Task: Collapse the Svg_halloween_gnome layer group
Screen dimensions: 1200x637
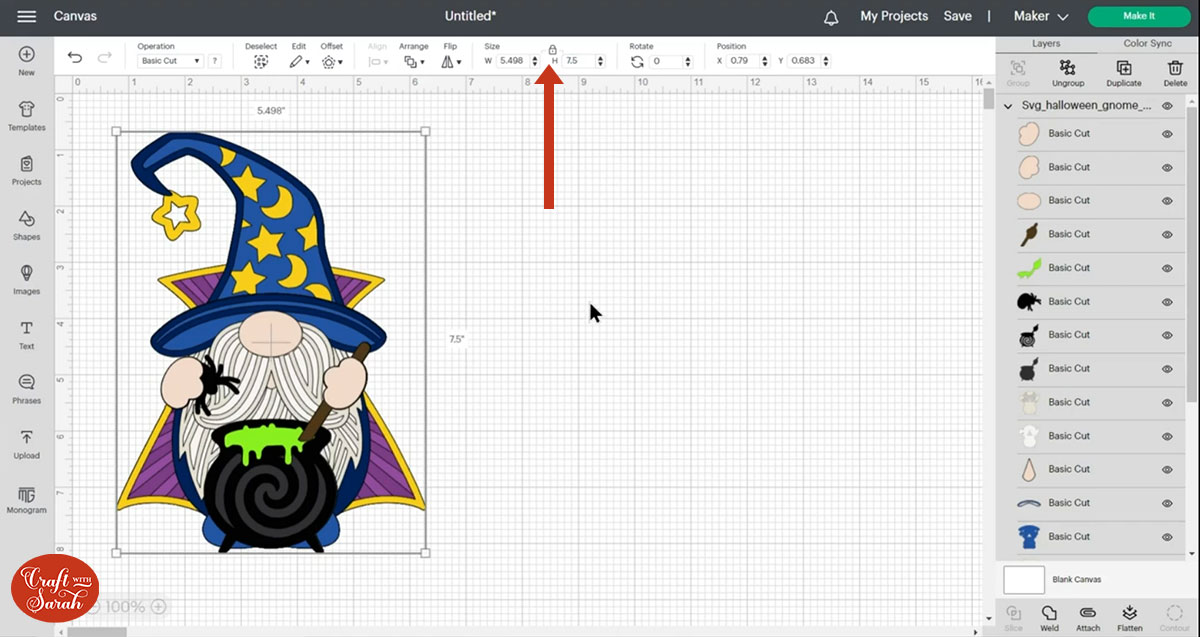Action: tap(1007, 106)
